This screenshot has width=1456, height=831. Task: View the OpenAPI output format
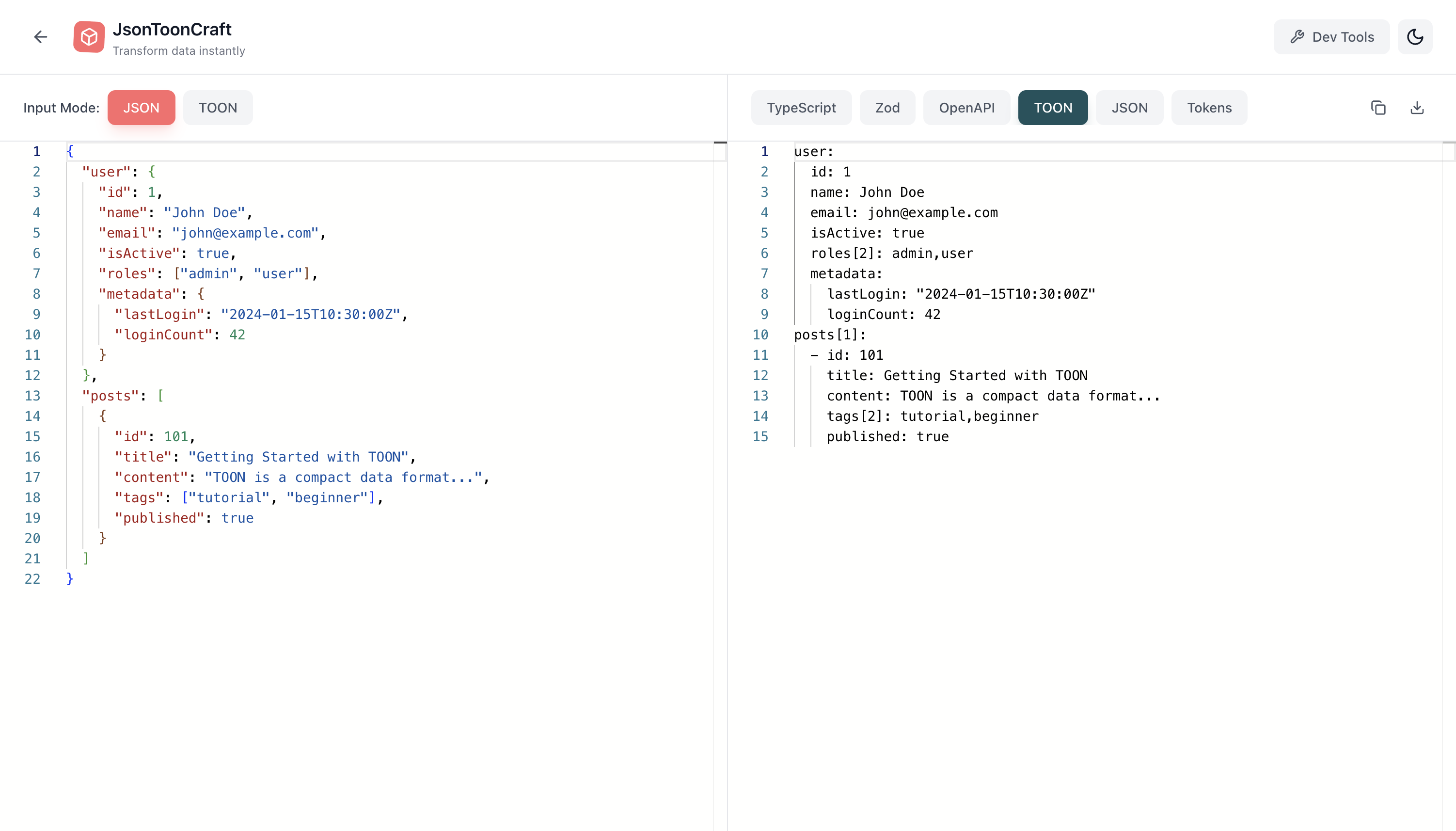pos(966,107)
